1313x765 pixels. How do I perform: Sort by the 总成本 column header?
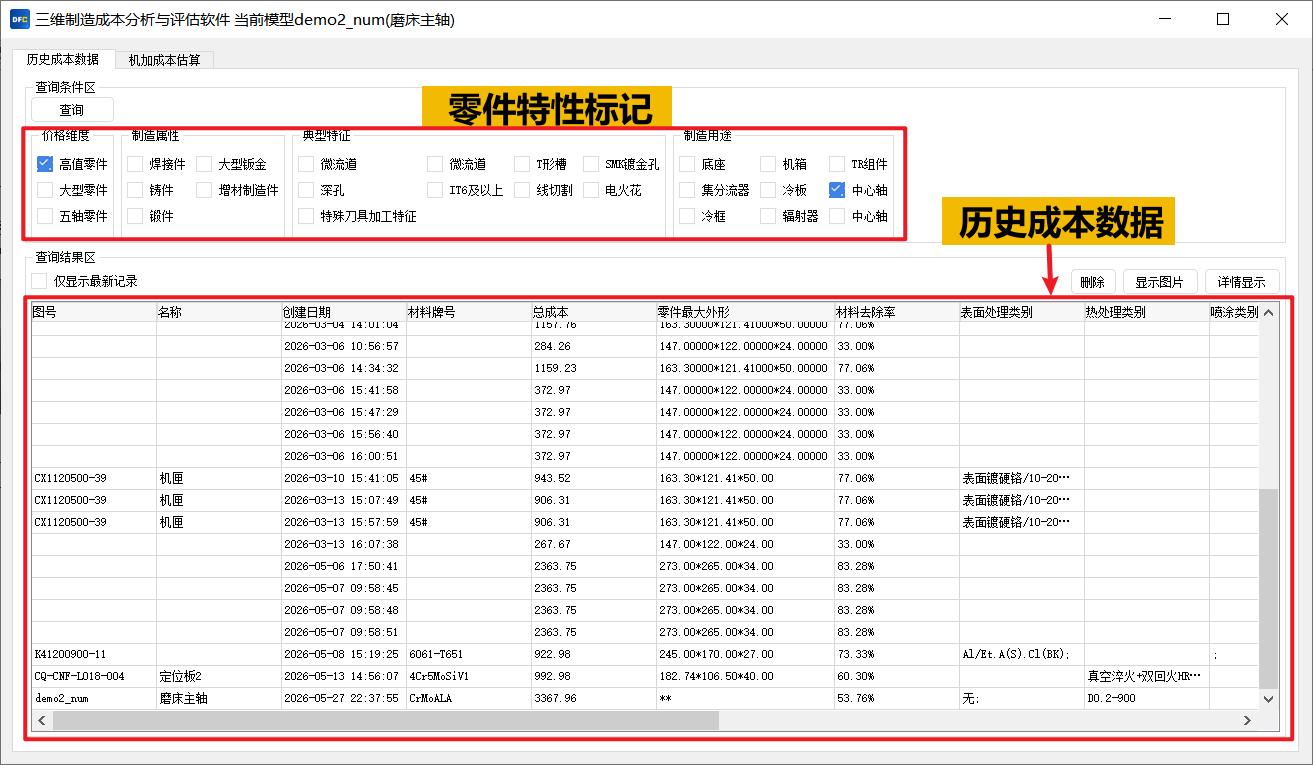click(594, 312)
